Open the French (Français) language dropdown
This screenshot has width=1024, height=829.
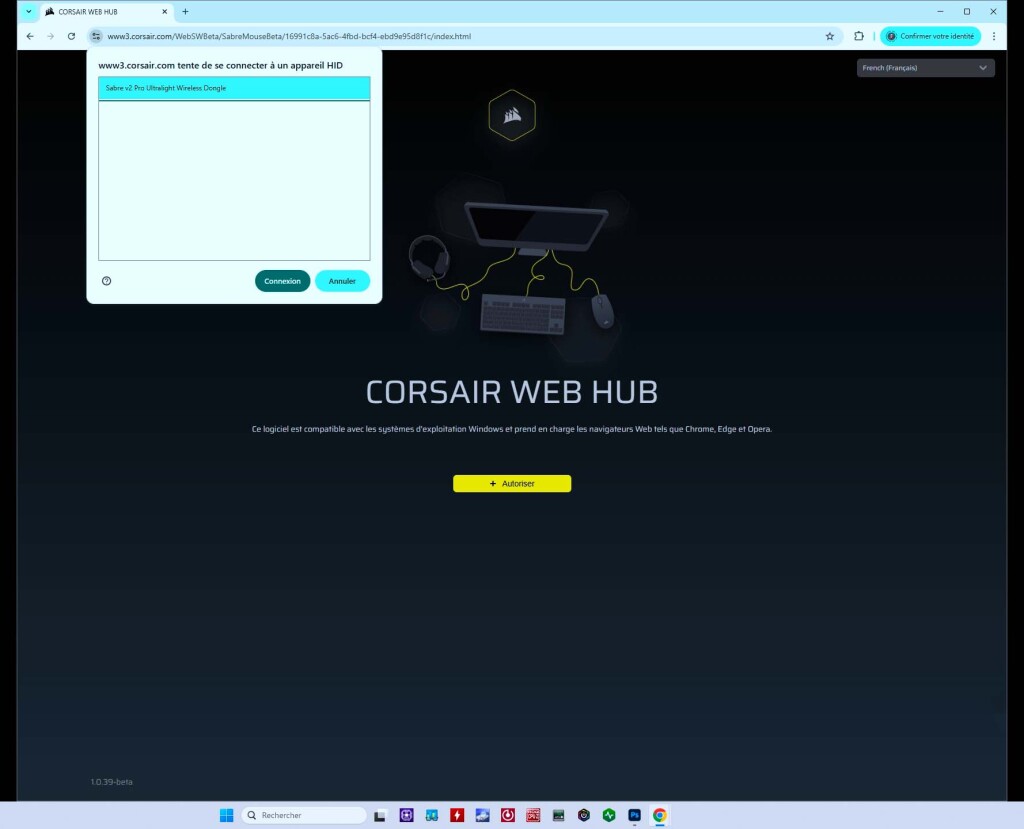point(925,68)
